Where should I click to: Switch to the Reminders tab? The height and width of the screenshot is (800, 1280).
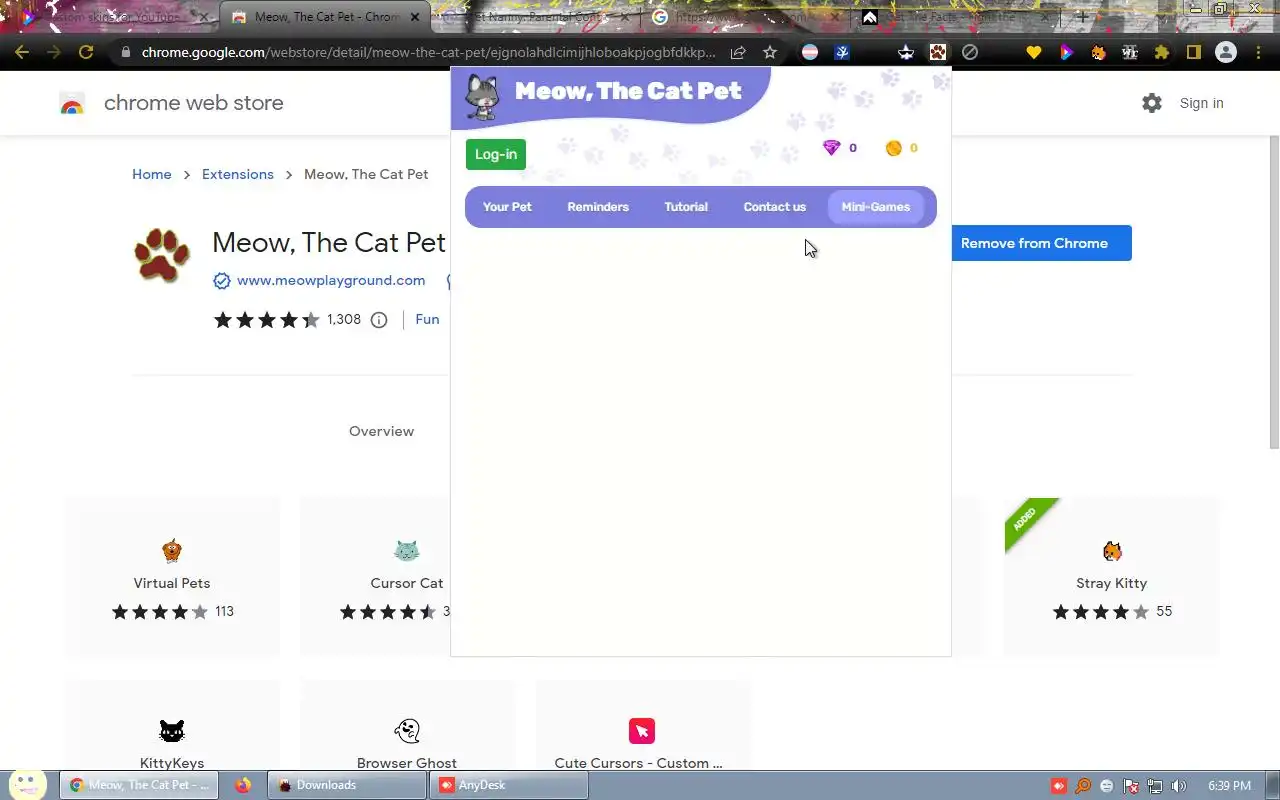[598, 207]
